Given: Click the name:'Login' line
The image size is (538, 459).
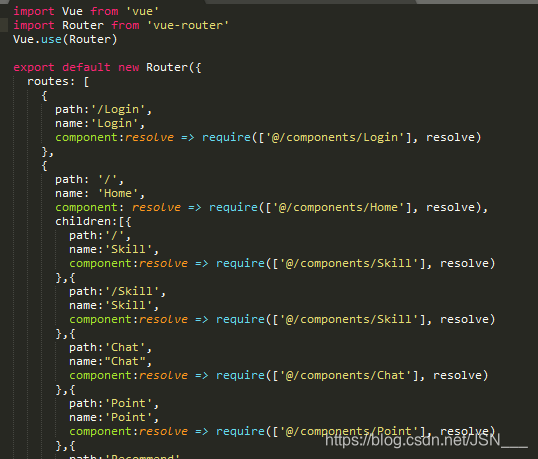Looking at the screenshot, I should coord(100,123).
